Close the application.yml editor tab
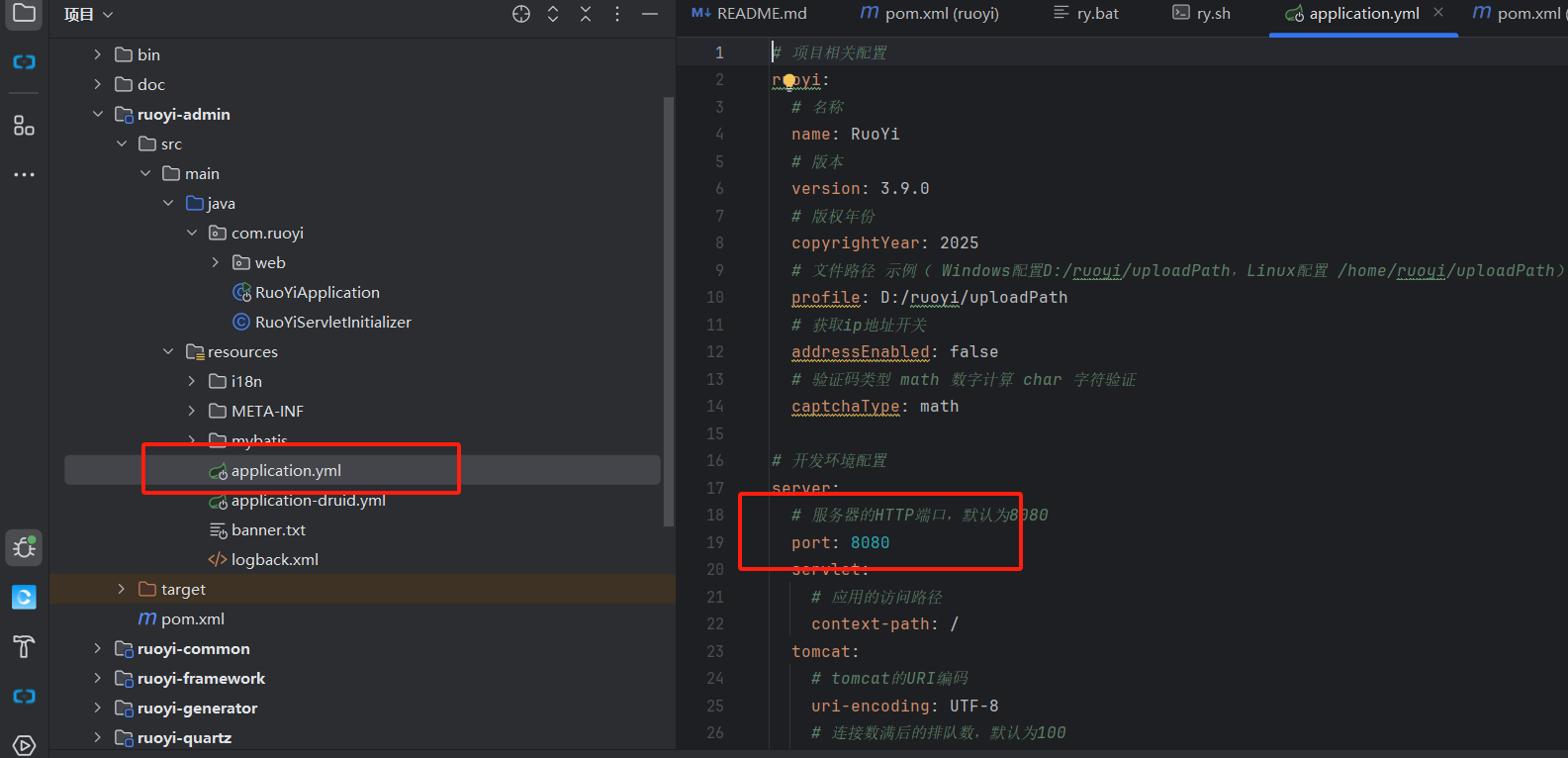The width and height of the screenshot is (1568, 758). click(1438, 13)
